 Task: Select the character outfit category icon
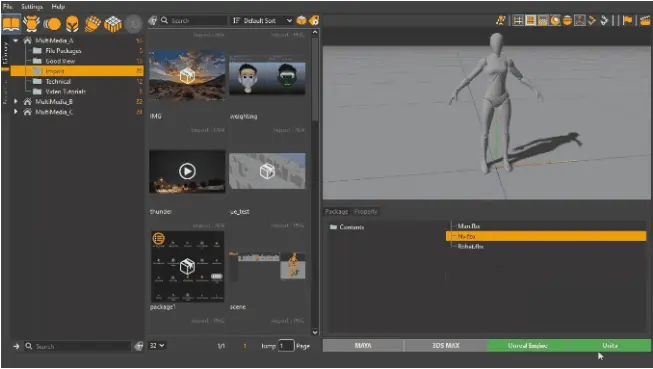(31, 24)
